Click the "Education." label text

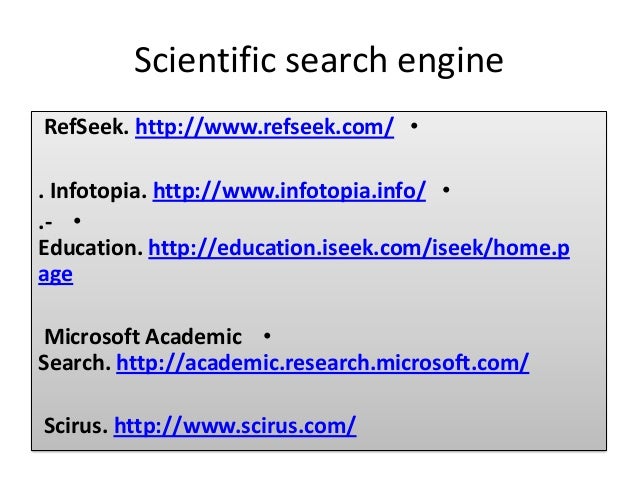pos(89,248)
